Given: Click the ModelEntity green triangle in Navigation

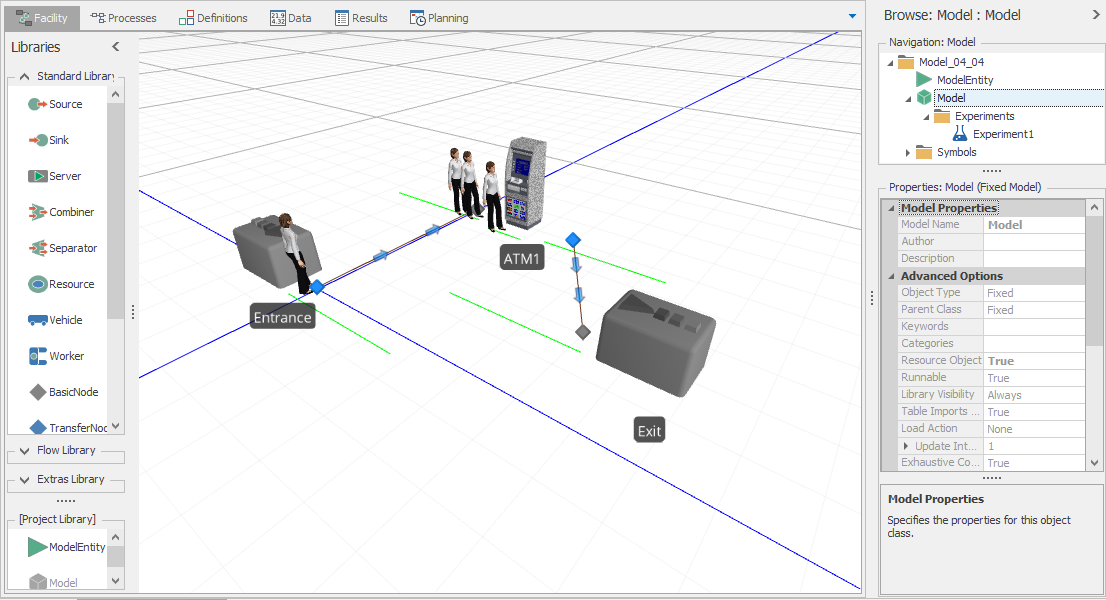Looking at the screenshot, I should point(923,80).
